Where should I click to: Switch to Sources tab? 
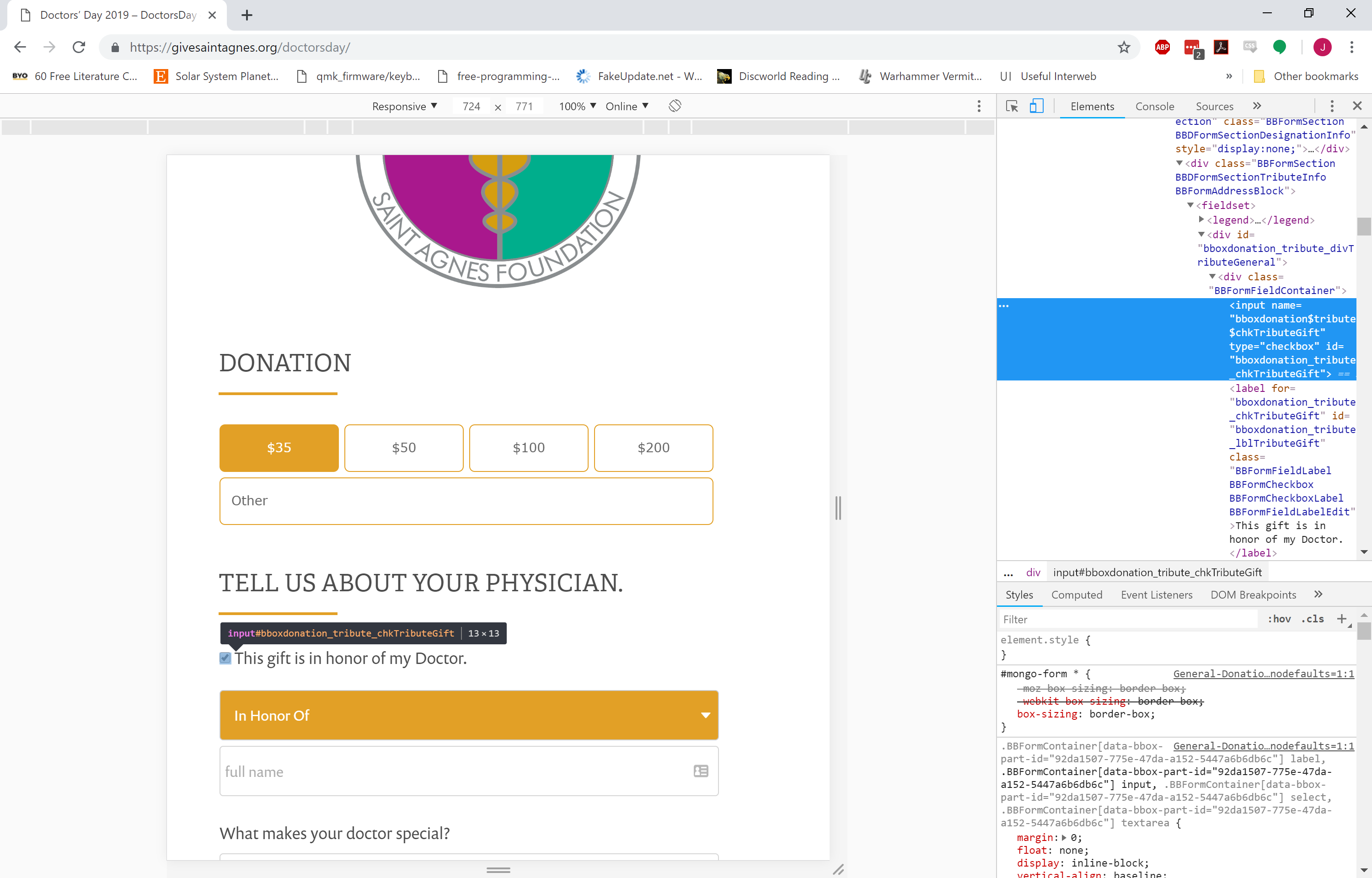1214,106
